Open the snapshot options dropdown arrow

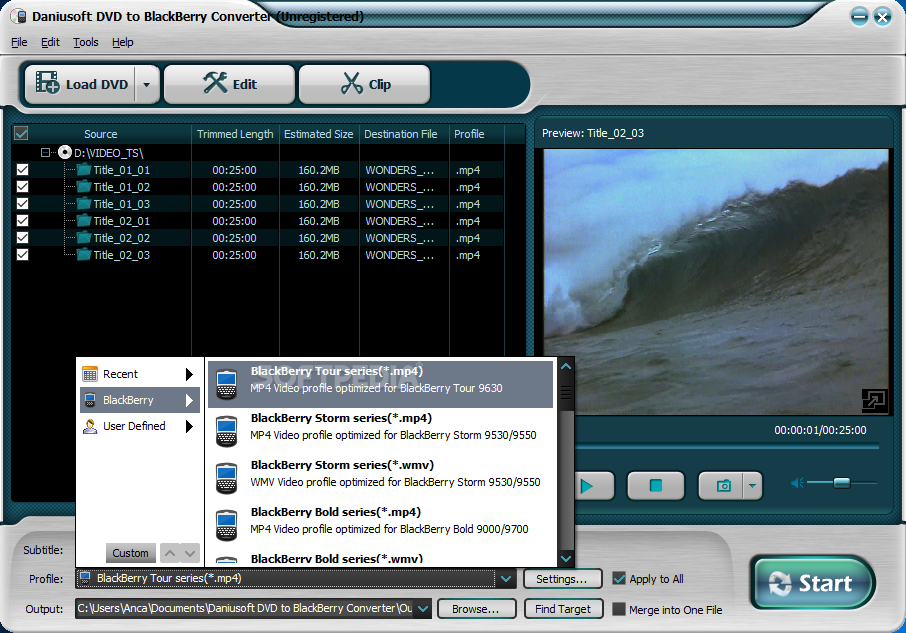tap(752, 486)
